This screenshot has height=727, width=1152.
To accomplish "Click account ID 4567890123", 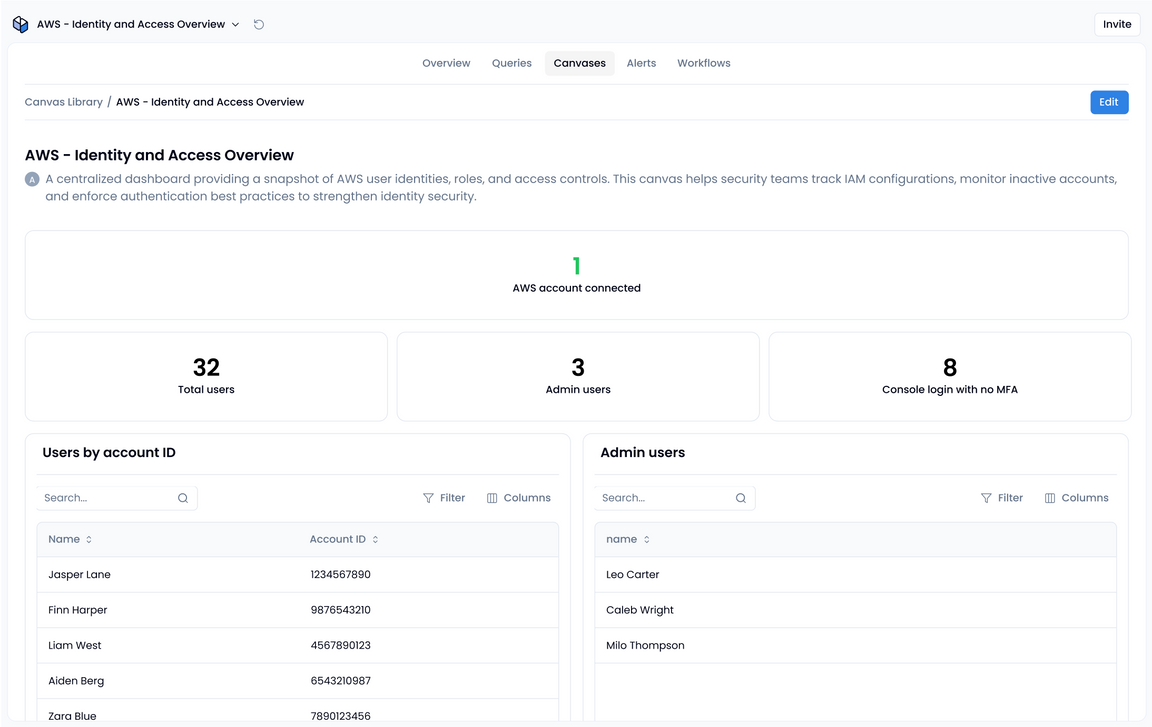I will click(340, 645).
